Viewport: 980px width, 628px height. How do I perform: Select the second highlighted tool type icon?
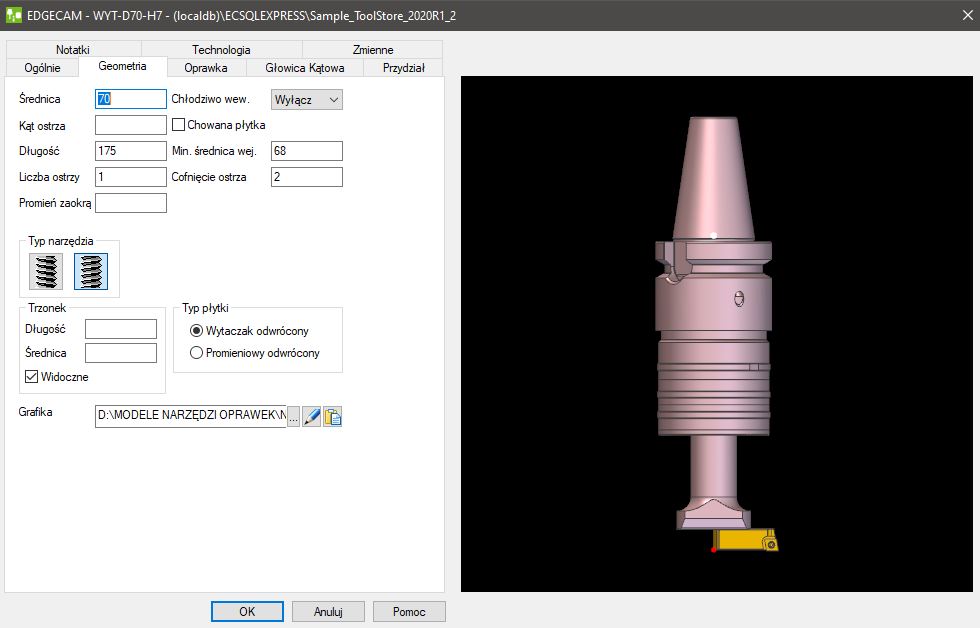pos(91,271)
